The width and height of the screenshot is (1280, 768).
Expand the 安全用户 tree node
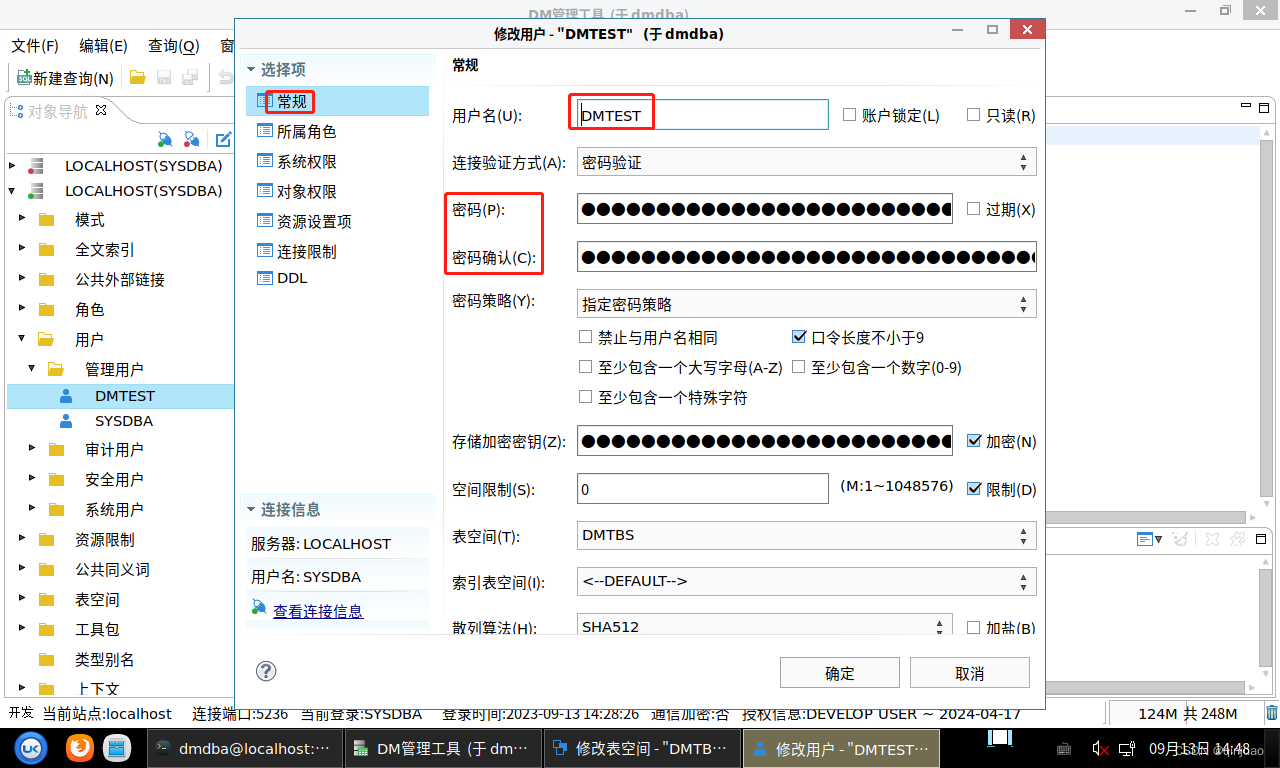click(32, 479)
